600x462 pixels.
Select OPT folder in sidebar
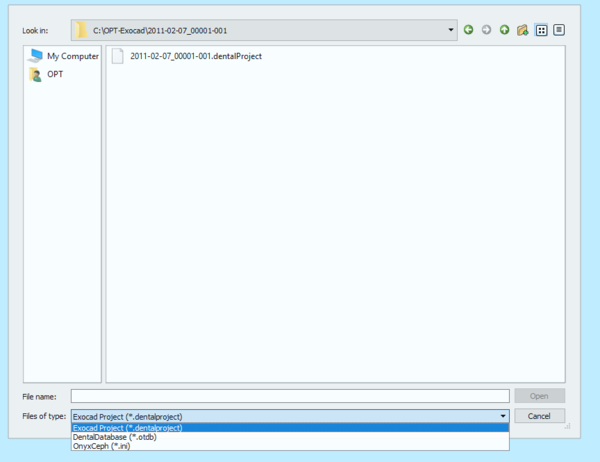(x=46, y=74)
